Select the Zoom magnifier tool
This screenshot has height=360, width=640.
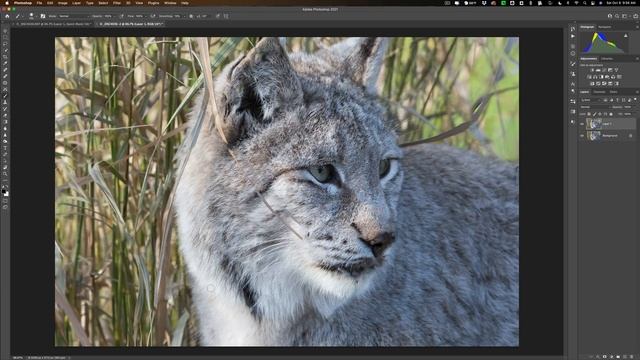[5, 173]
